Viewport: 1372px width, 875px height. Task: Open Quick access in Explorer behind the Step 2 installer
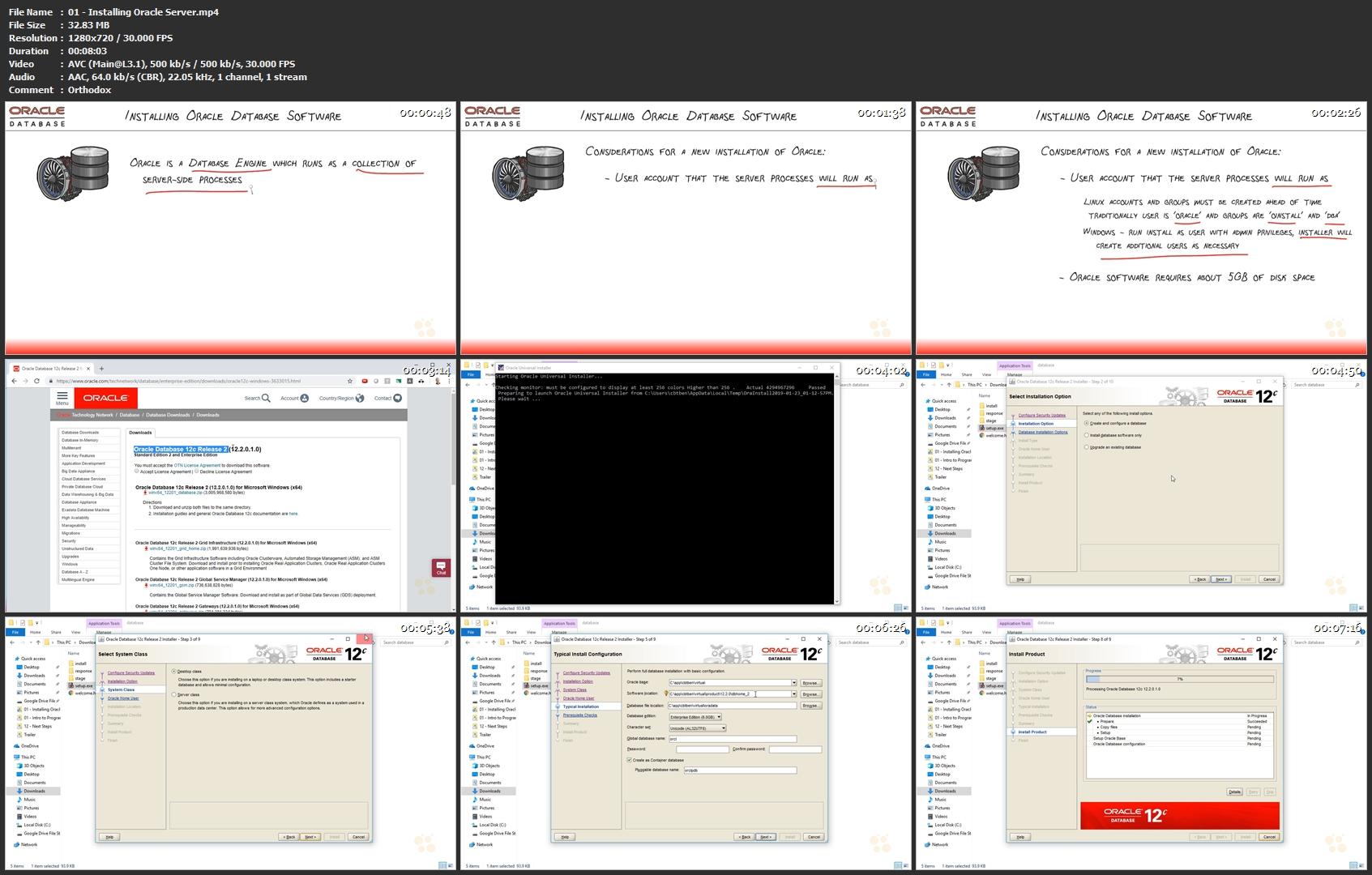coord(941,401)
